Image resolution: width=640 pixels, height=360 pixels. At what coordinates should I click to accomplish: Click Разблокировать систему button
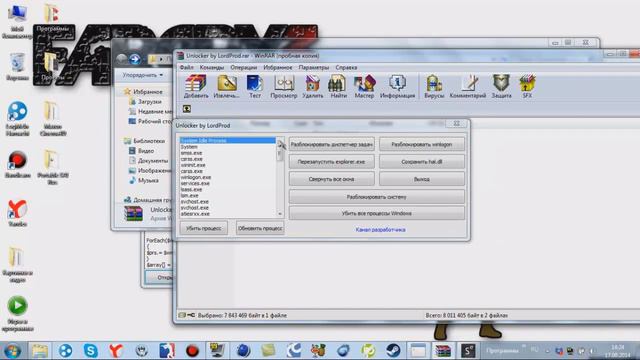coord(376,197)
